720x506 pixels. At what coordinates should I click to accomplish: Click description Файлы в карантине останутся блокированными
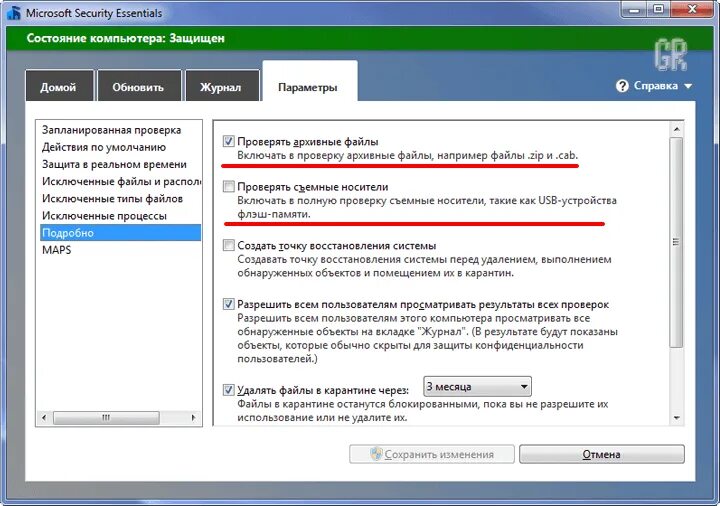click(423, 411)
